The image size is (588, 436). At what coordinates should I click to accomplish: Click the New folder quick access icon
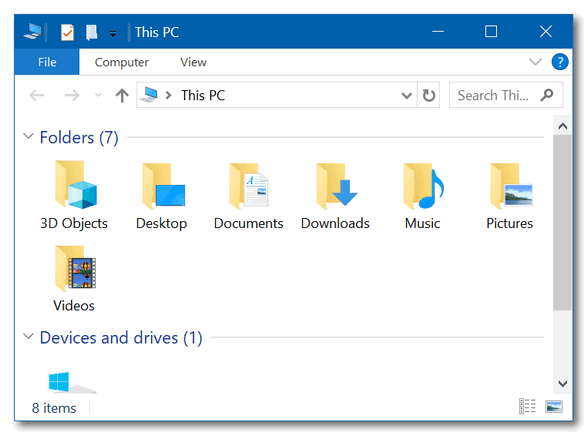[x=92, y=33]
